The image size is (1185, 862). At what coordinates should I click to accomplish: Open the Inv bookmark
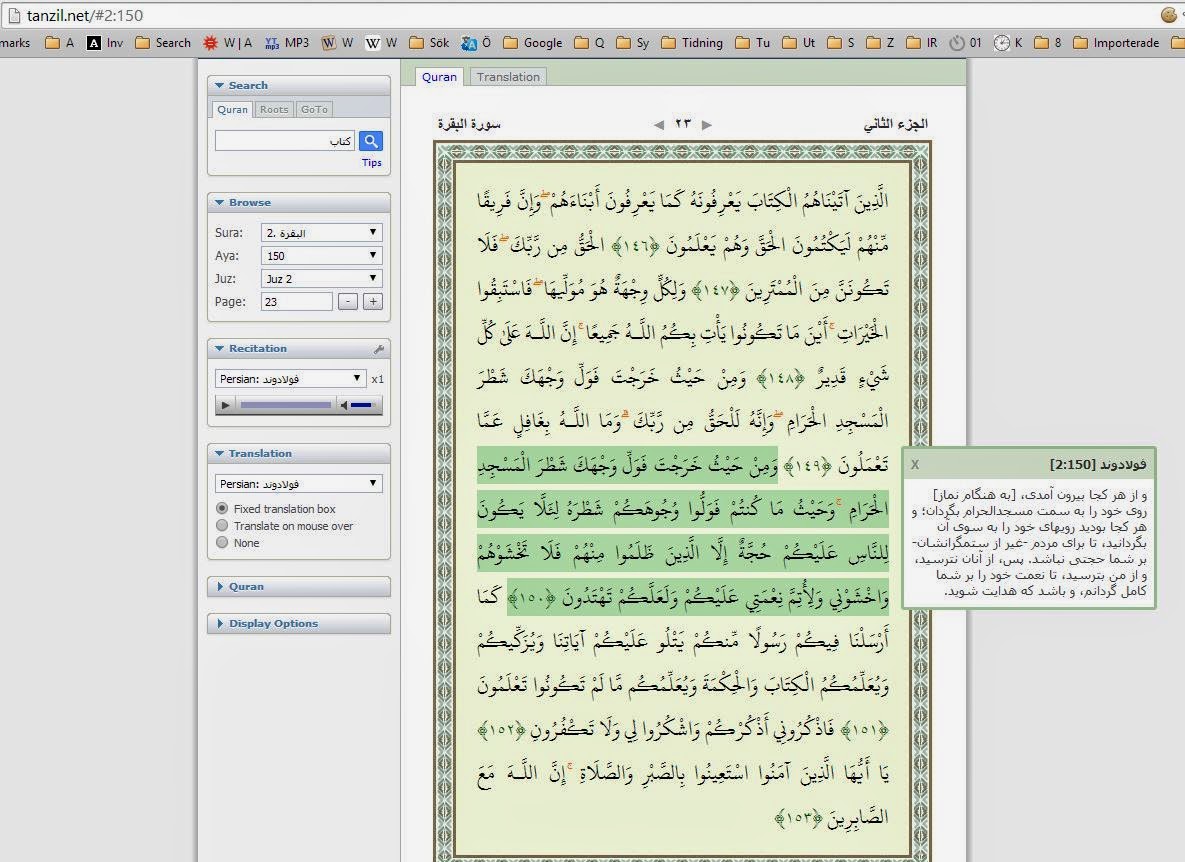point(105,43)
